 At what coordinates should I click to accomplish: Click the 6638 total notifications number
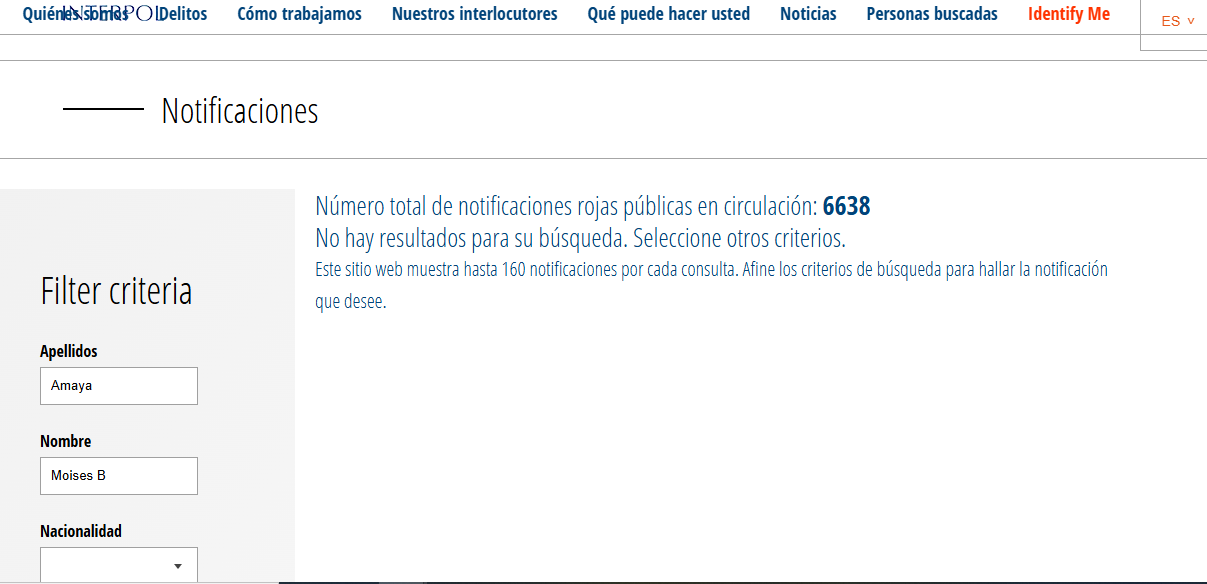point(846,207)
